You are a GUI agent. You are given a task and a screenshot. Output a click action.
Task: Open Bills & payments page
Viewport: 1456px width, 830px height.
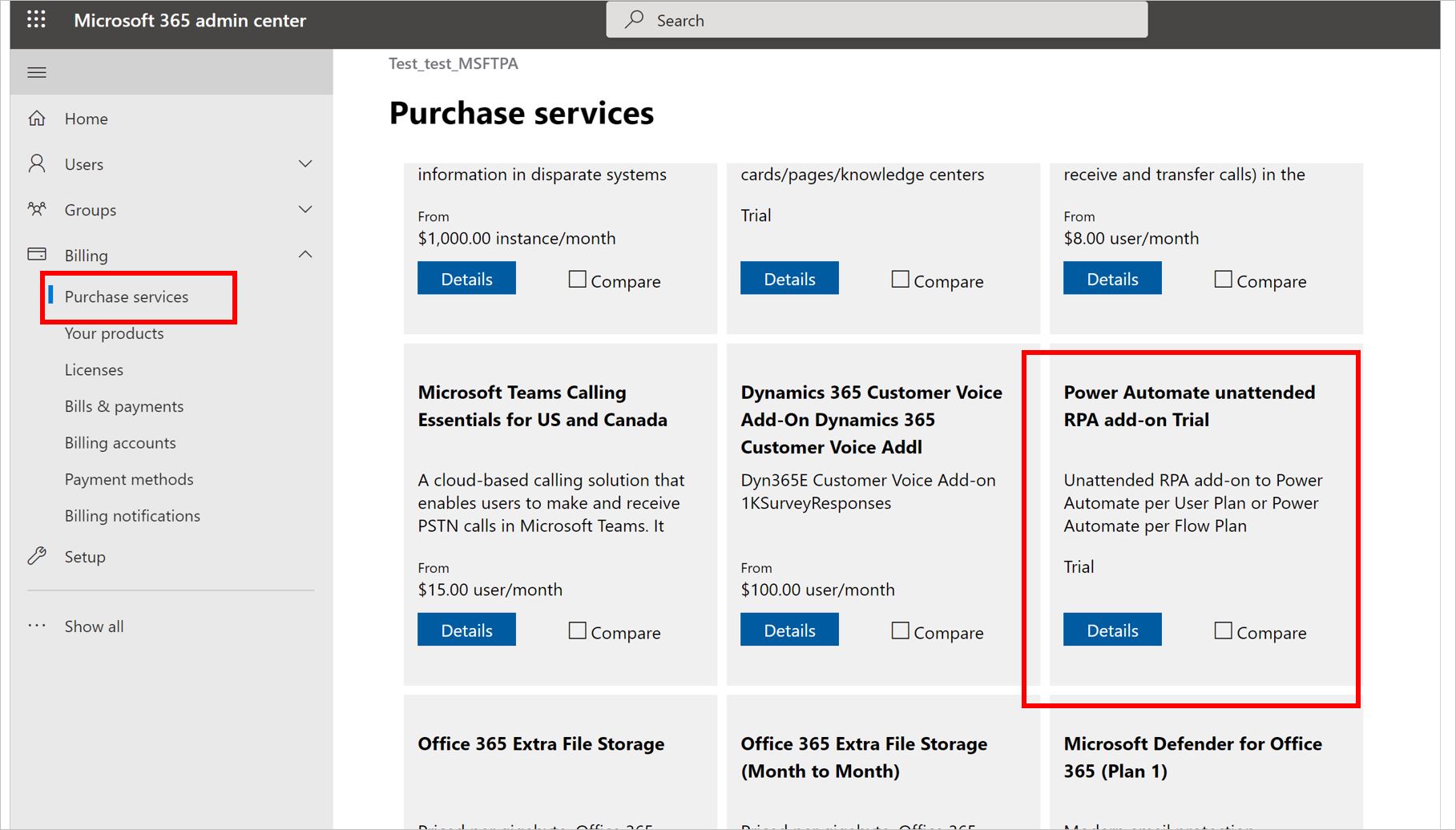tap(124, 406)
